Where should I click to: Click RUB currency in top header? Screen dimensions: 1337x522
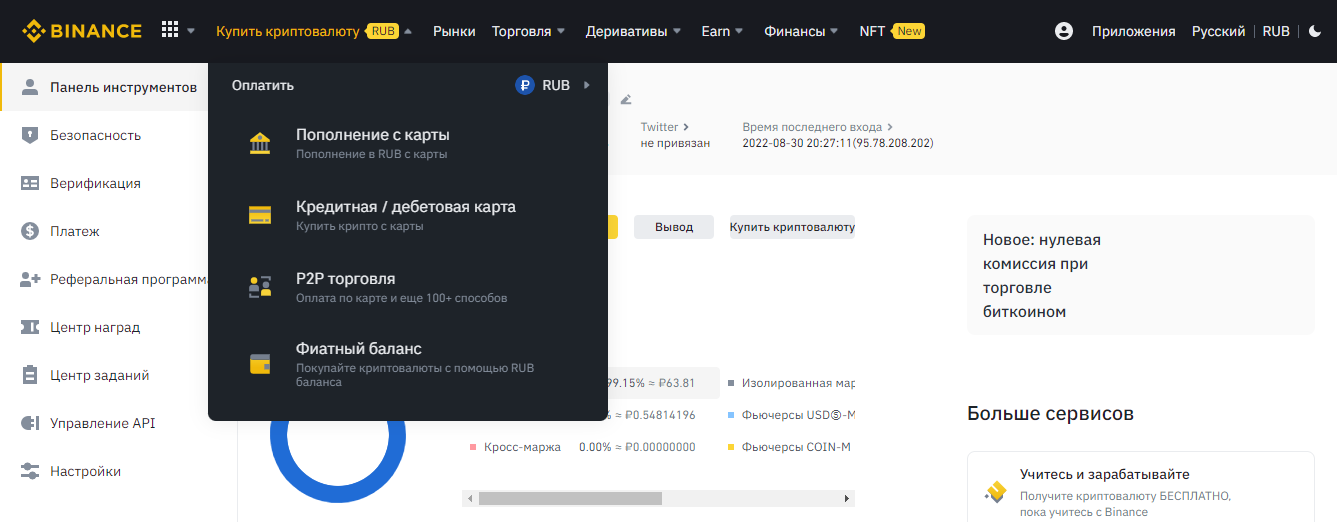(1276, 31)
